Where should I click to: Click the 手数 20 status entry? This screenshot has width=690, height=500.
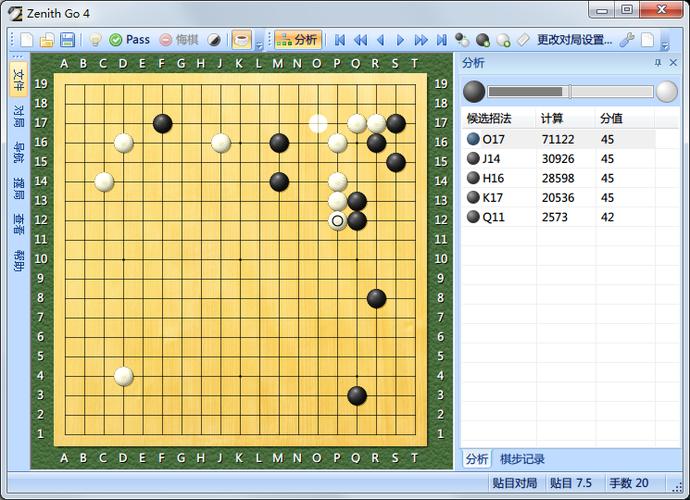(x=629, y=483)
